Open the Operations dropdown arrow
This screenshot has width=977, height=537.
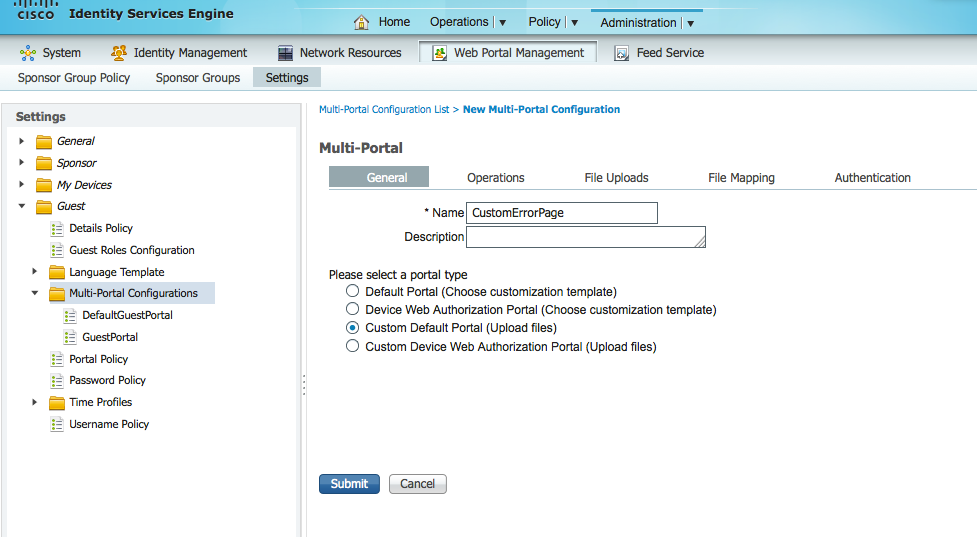click(x=502, y=23)
